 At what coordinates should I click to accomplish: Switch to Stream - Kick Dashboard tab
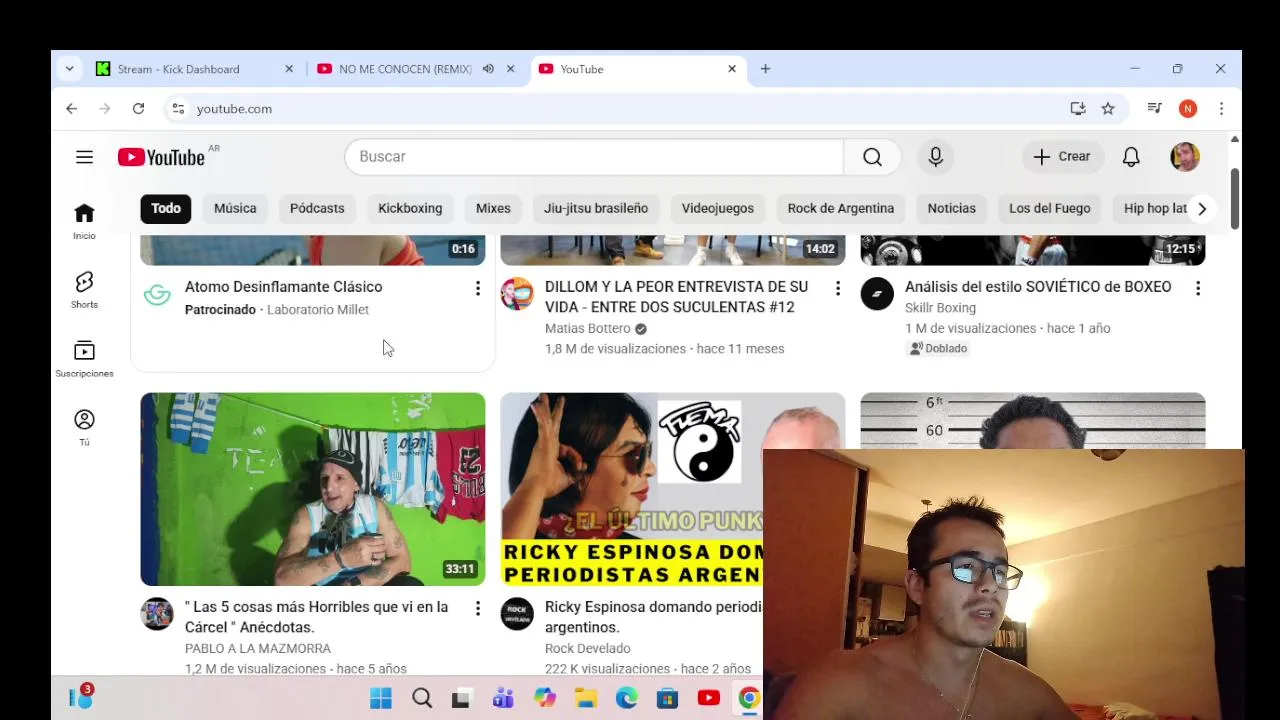tap(178, 69)
